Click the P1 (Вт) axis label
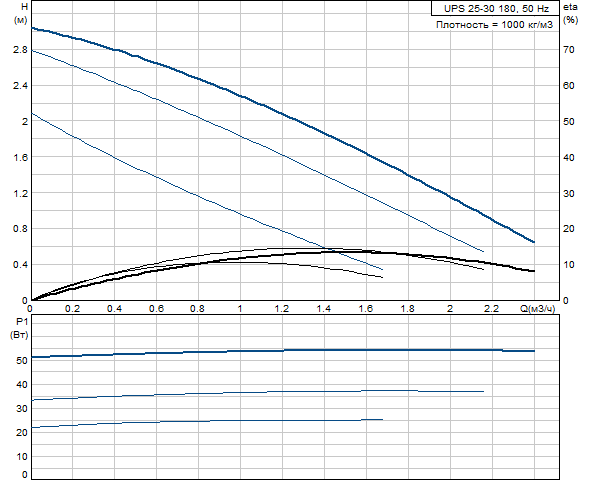This screenshot has width=592, height=480. [x=19, y=328]
